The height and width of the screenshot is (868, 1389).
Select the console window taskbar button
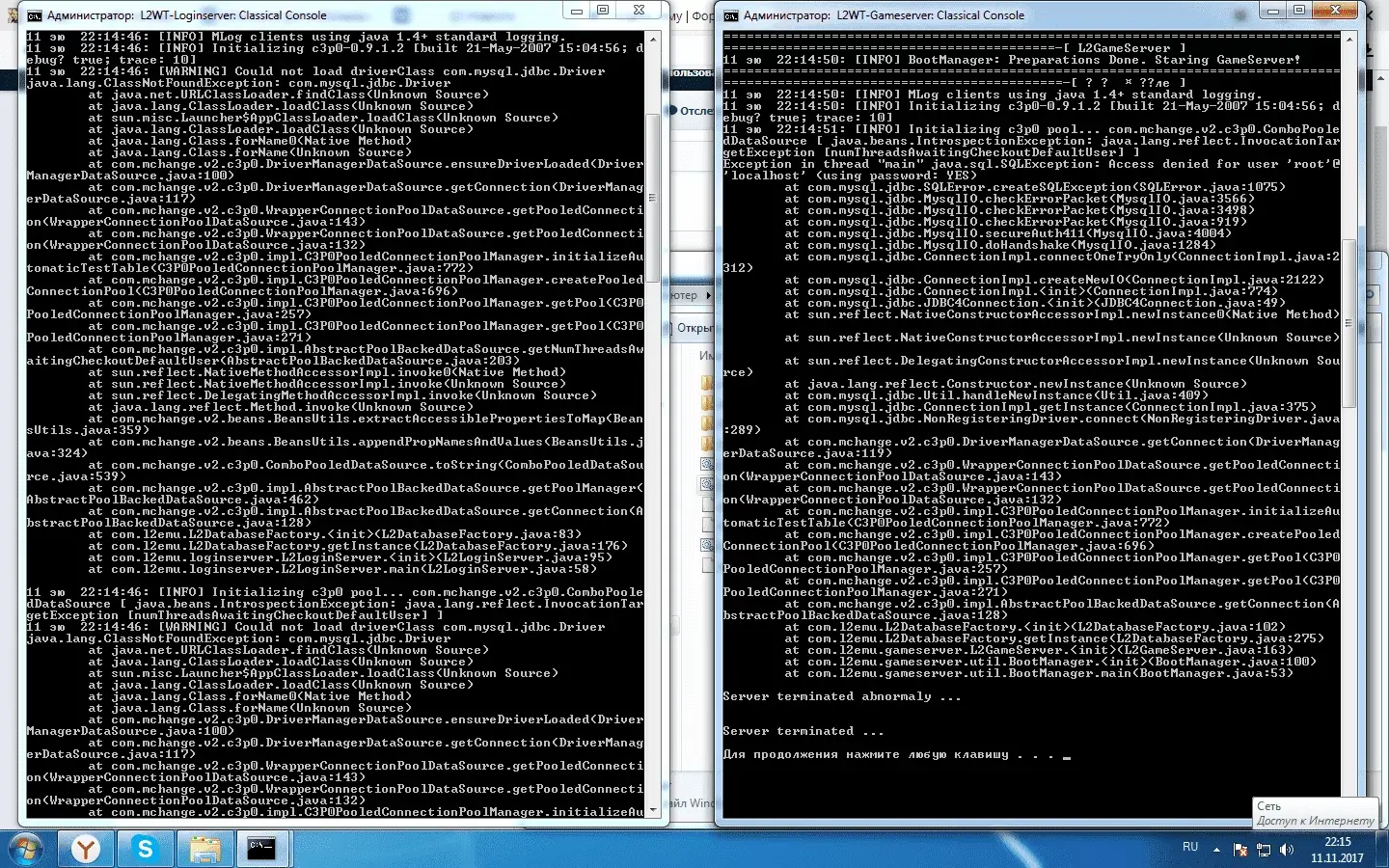pyautogui.click(x=262, y=849)
